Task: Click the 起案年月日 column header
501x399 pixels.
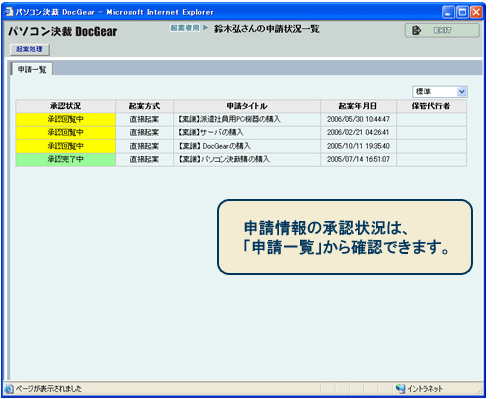Action: tap(358, 106)
